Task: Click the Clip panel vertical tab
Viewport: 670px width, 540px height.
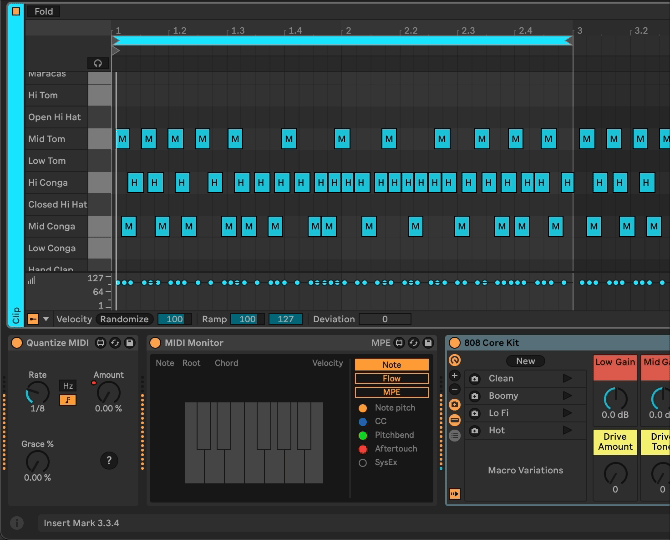Action: pyautogui.click(x=15, y=315)
